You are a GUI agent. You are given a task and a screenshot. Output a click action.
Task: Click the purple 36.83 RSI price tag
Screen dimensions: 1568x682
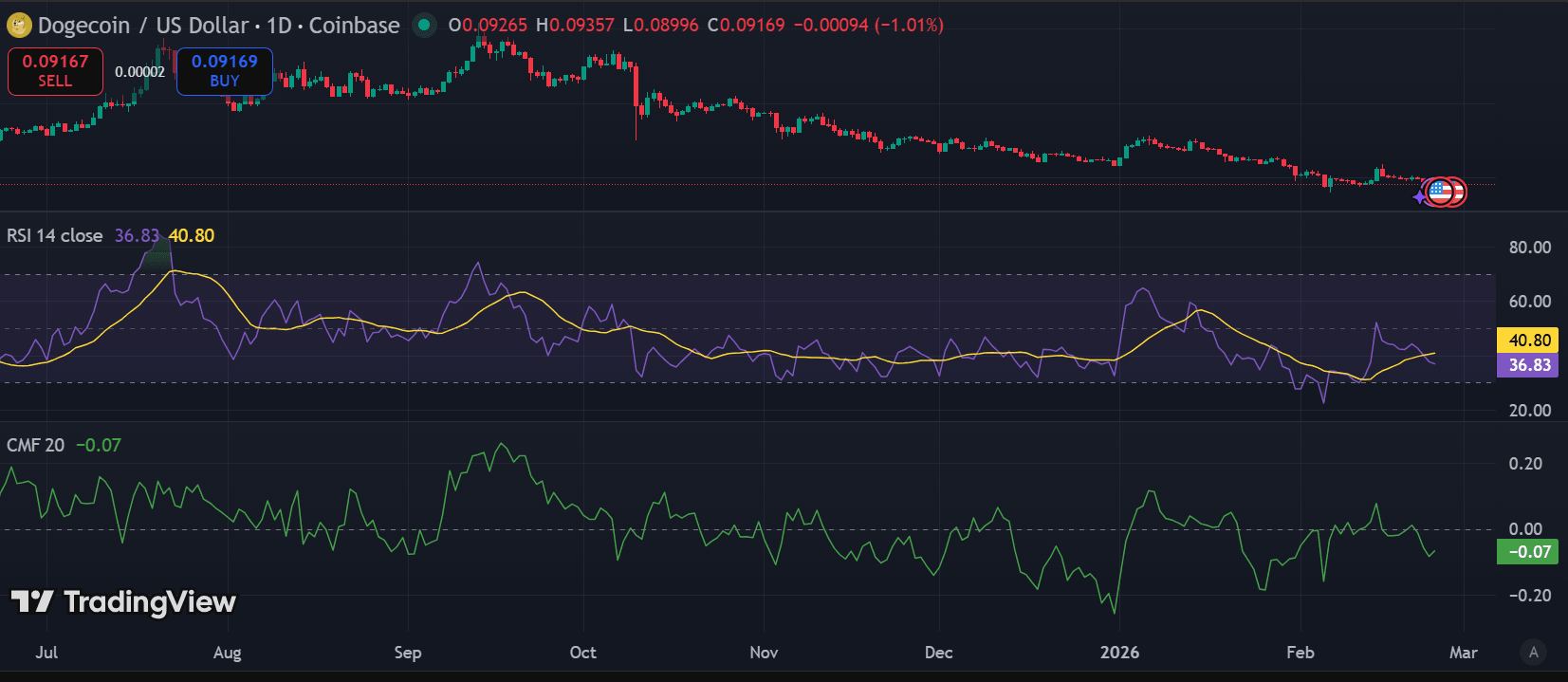click(1528, 365)
